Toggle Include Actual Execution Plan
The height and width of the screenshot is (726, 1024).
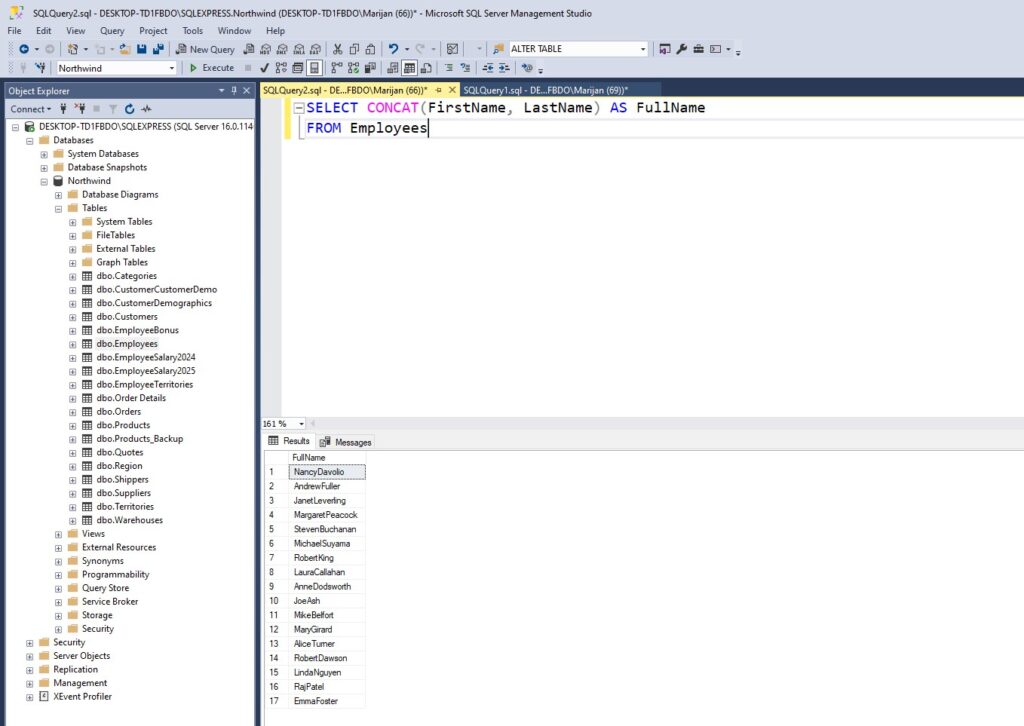point(336,68)
